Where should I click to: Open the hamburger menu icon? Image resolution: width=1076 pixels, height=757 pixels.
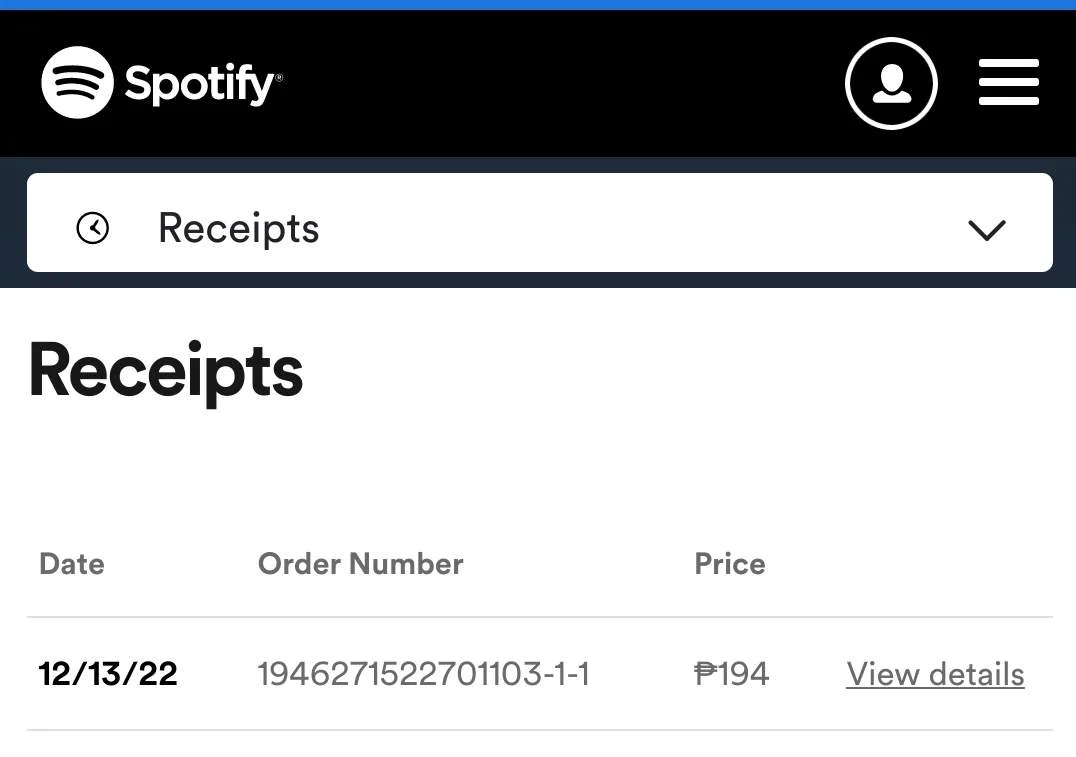click(1008, 82)
